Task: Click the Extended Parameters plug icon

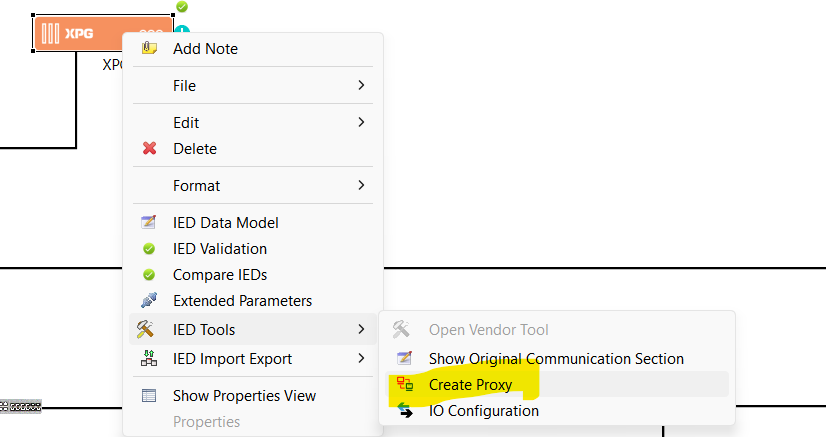Action: (x=150, y=301)
